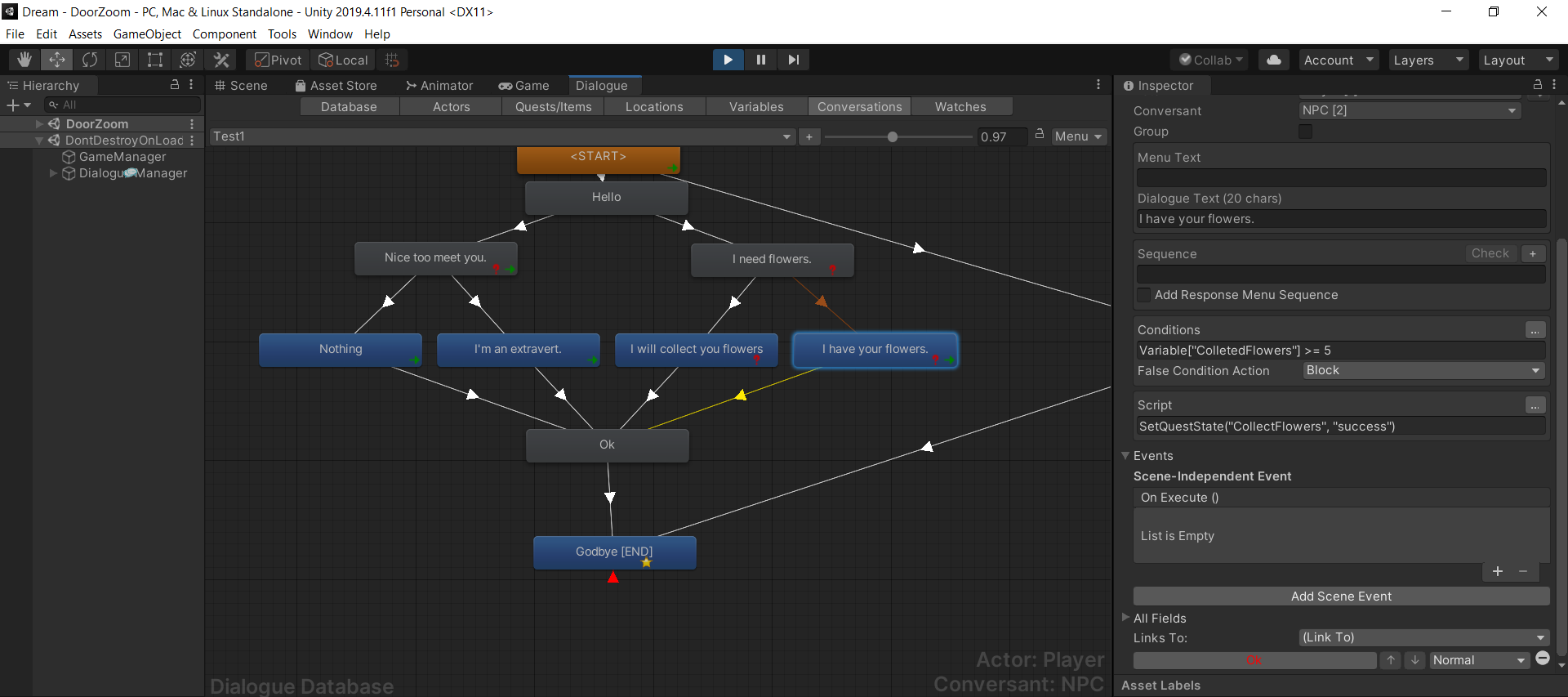The image size is (1568, 697).
Task: Delete the Ok link
Action: pos(1543,659)
